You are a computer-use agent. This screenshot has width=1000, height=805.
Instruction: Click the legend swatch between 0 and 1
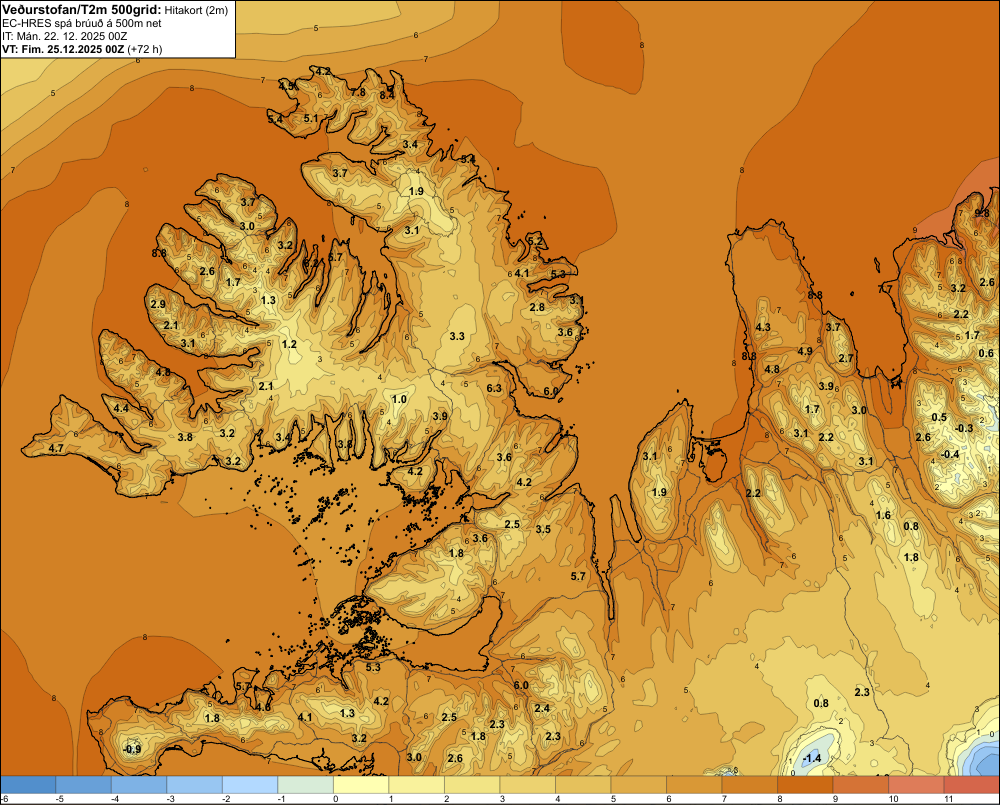tap(361, 785)
